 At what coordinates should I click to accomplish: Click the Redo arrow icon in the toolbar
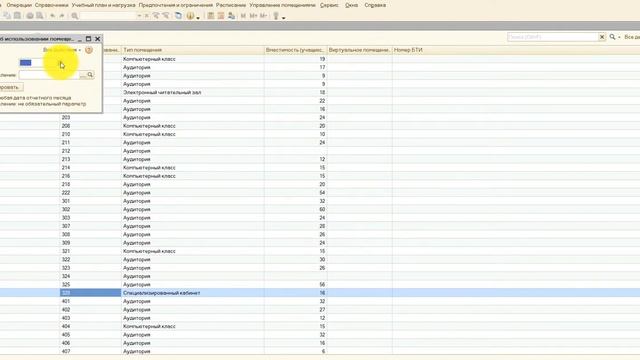pos(62,16)
